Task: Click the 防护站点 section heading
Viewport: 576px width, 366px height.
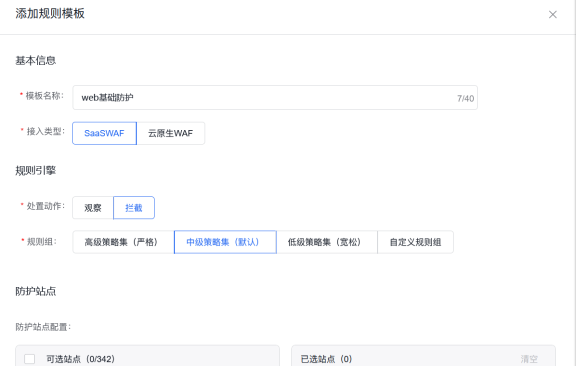Action: [36, 291]
